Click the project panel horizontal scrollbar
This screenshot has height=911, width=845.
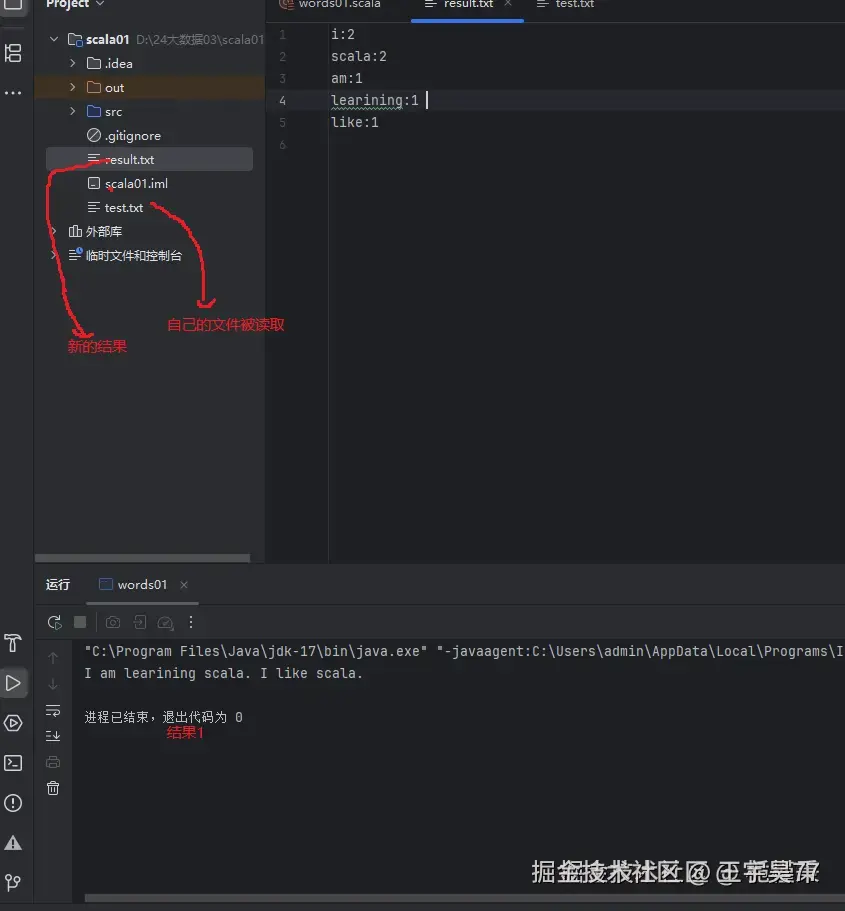click(x=142, y=558)
